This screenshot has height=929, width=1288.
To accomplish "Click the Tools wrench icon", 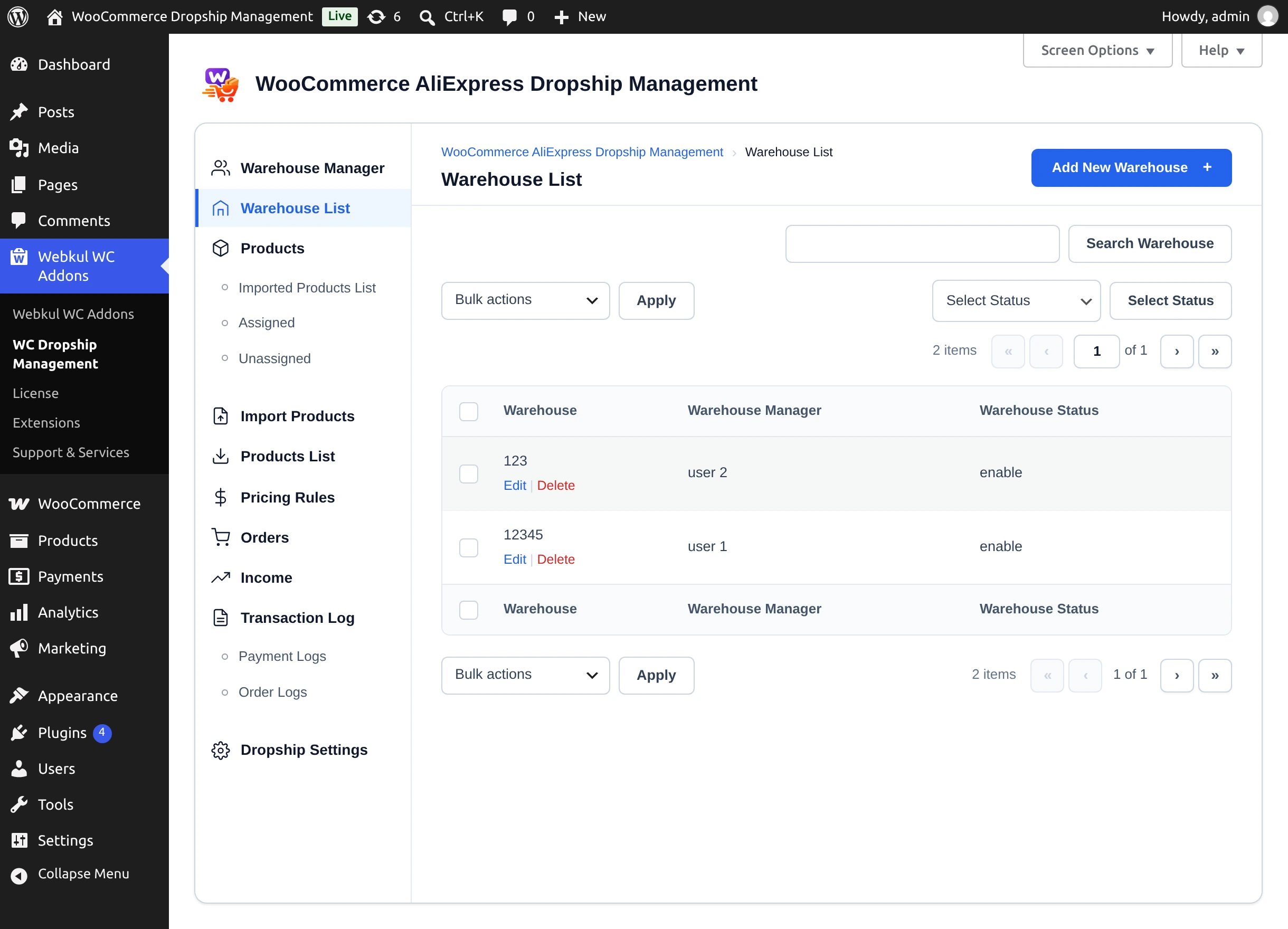I will tap(19, 804).
